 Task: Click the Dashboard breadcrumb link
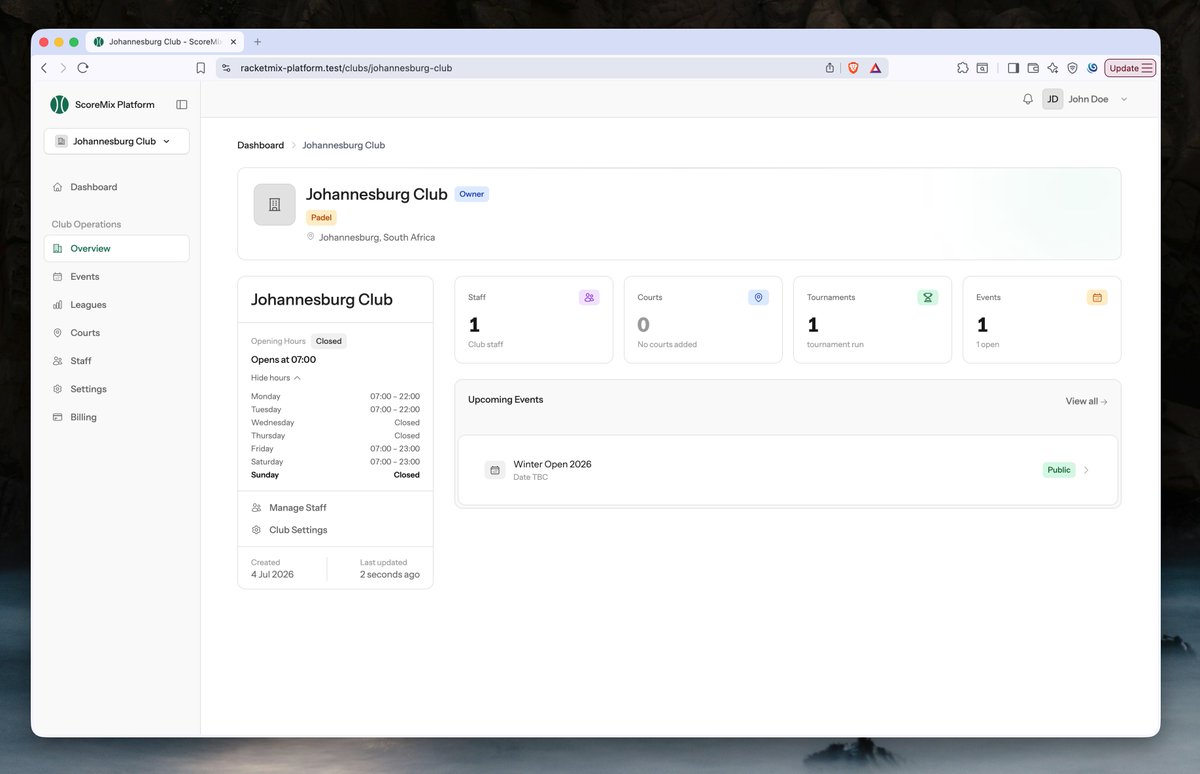pos(260,145)
